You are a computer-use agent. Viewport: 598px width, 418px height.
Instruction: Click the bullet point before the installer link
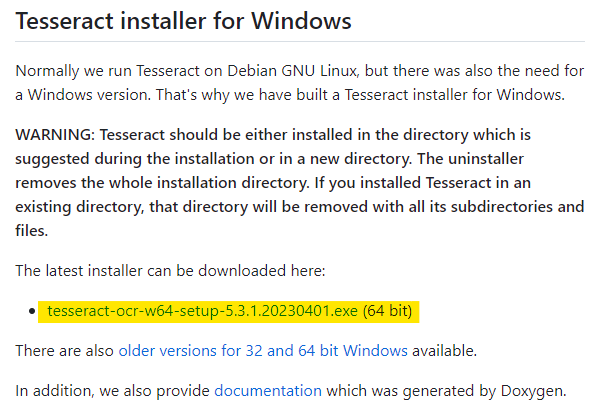(32, 311)
